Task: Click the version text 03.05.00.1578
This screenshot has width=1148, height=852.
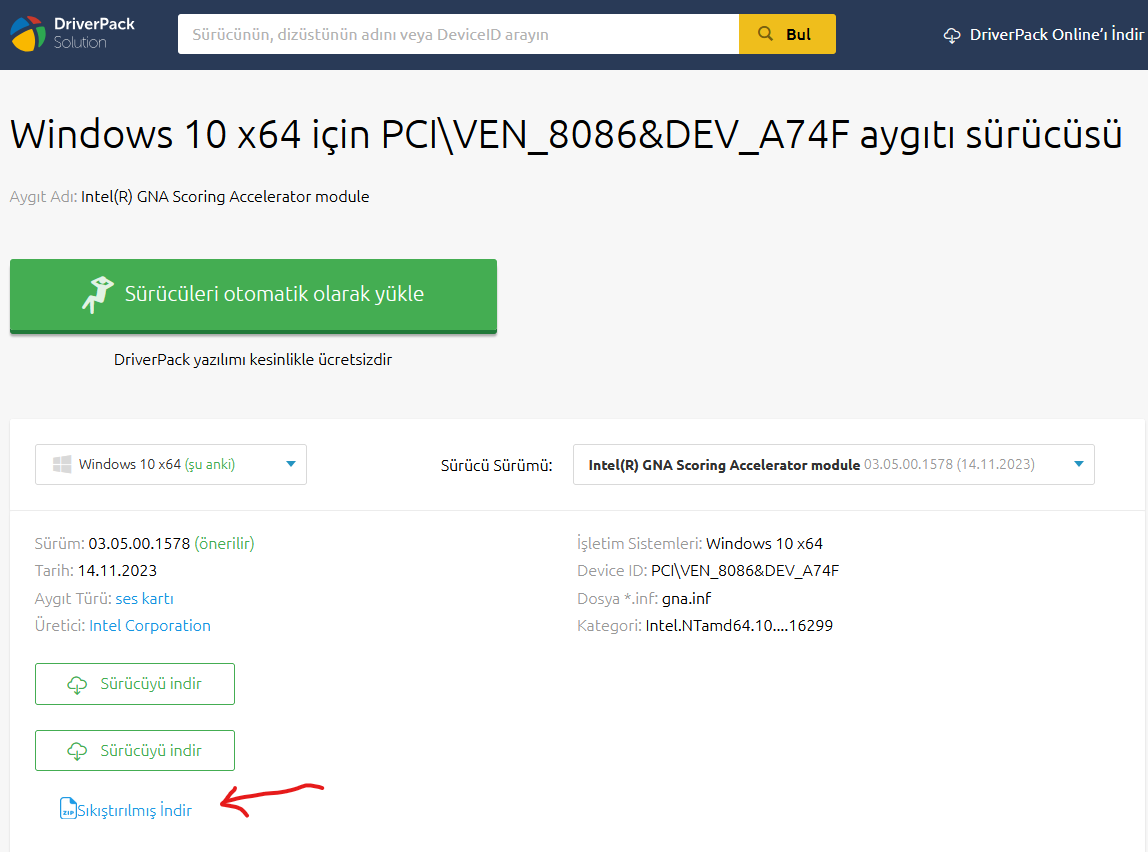Action: click(x=139, y=544)
